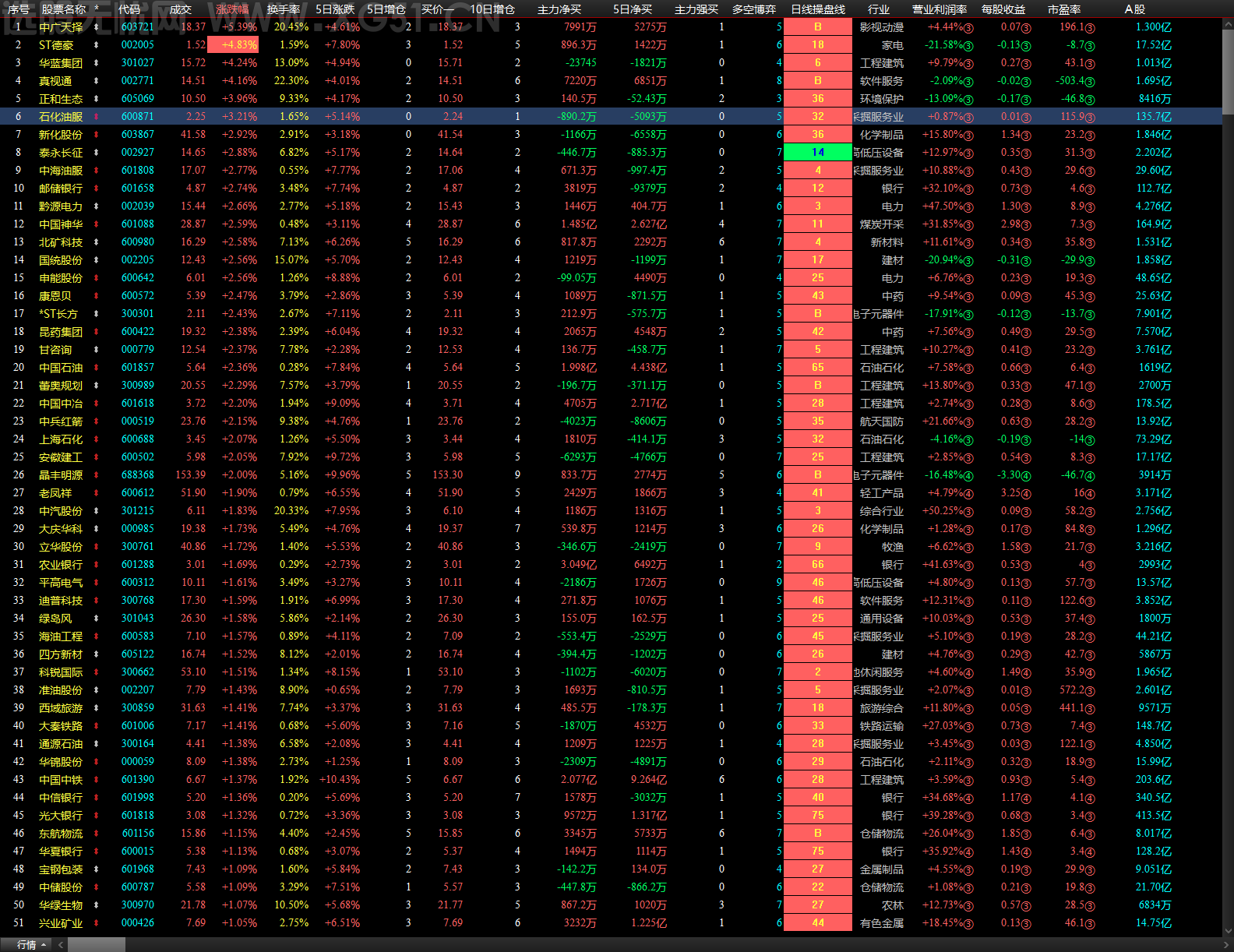This screenshot has height=952, width=1234.
Task: Sort by 换手率 column header
Action: 284,9
